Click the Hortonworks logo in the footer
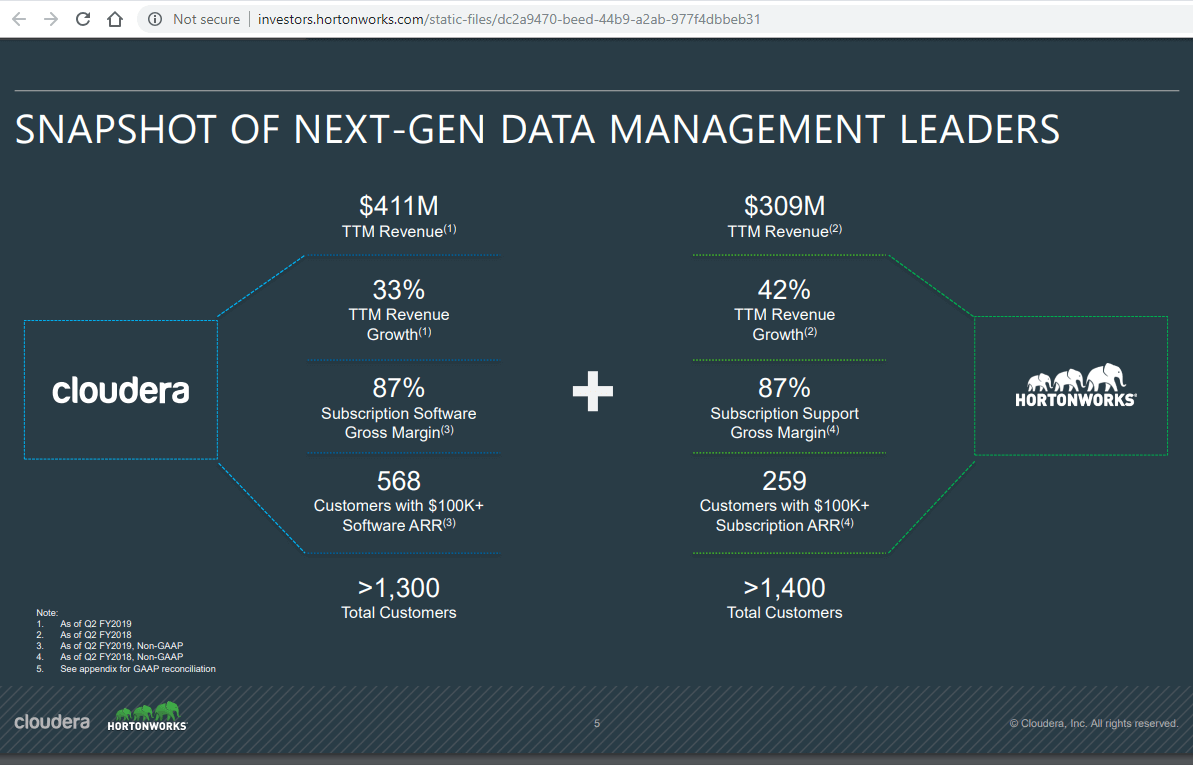The image size is (1193, 765). 147,717
